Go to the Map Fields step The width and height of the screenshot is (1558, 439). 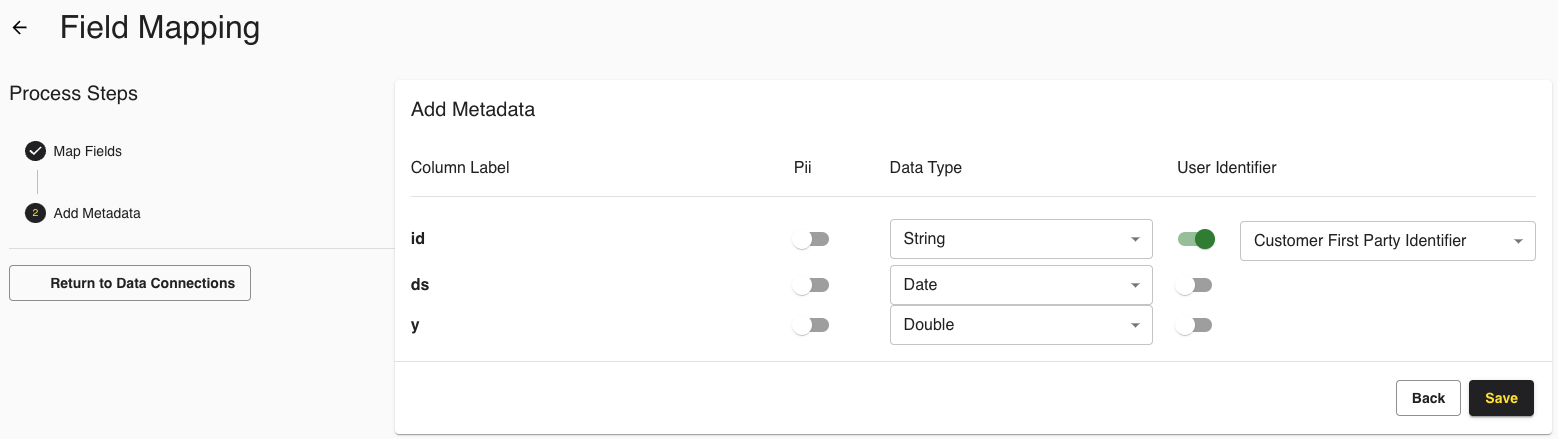coord(87,151)
